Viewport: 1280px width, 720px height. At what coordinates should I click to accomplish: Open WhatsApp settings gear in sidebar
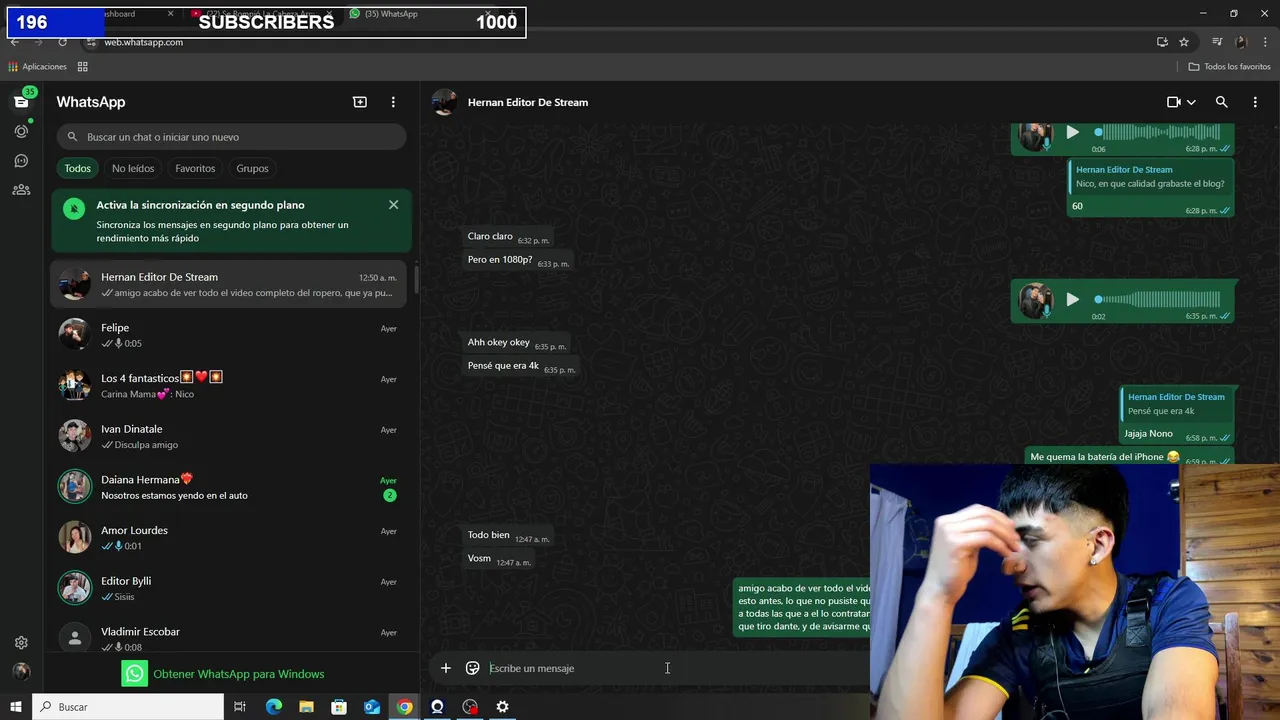[21, 643]
